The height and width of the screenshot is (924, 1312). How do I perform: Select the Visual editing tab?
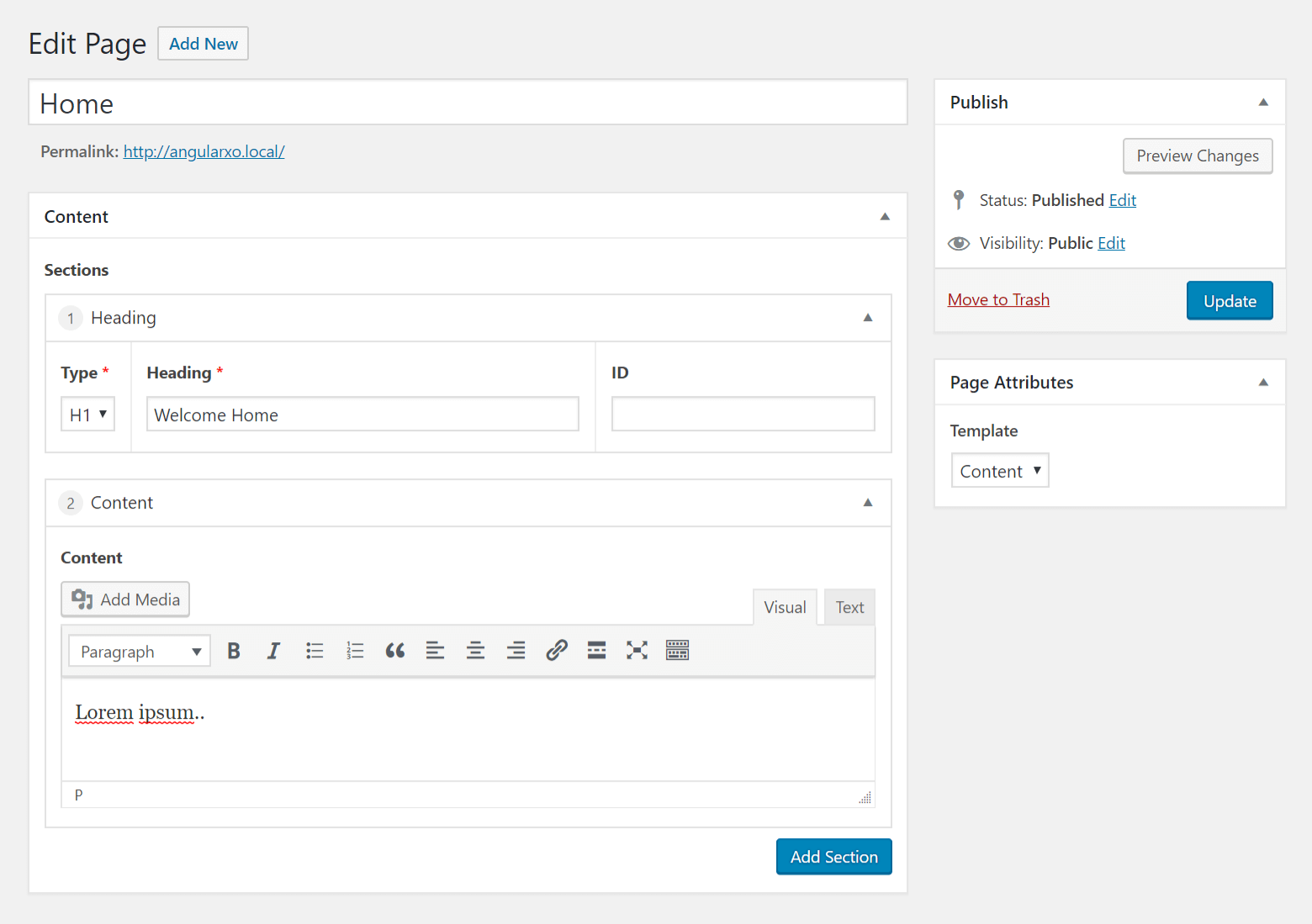coord(784,606)
